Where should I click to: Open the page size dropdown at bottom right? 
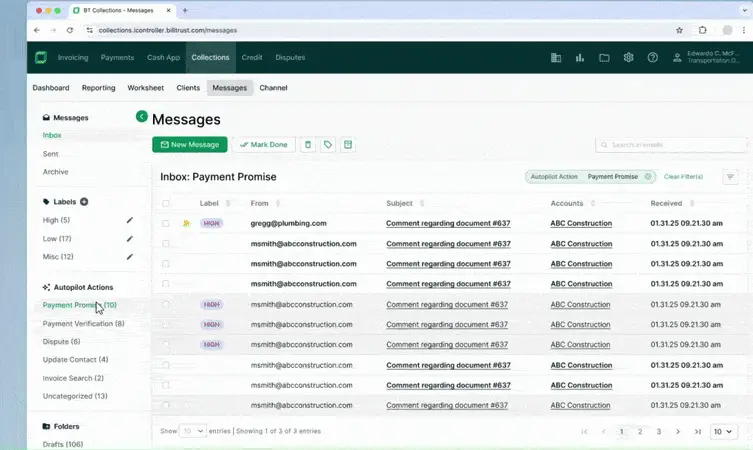(x=723, y=431)
